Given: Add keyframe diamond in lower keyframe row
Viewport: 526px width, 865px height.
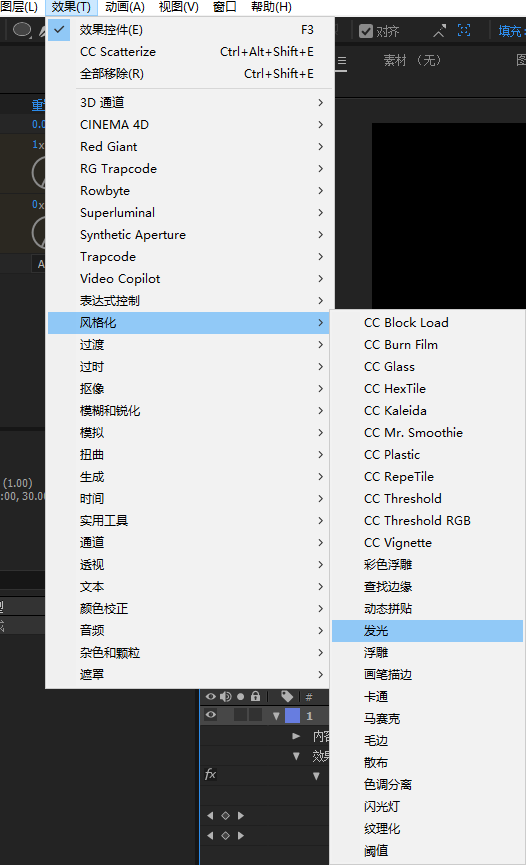Looking at the screenshot, I should (x=225, y=836).
